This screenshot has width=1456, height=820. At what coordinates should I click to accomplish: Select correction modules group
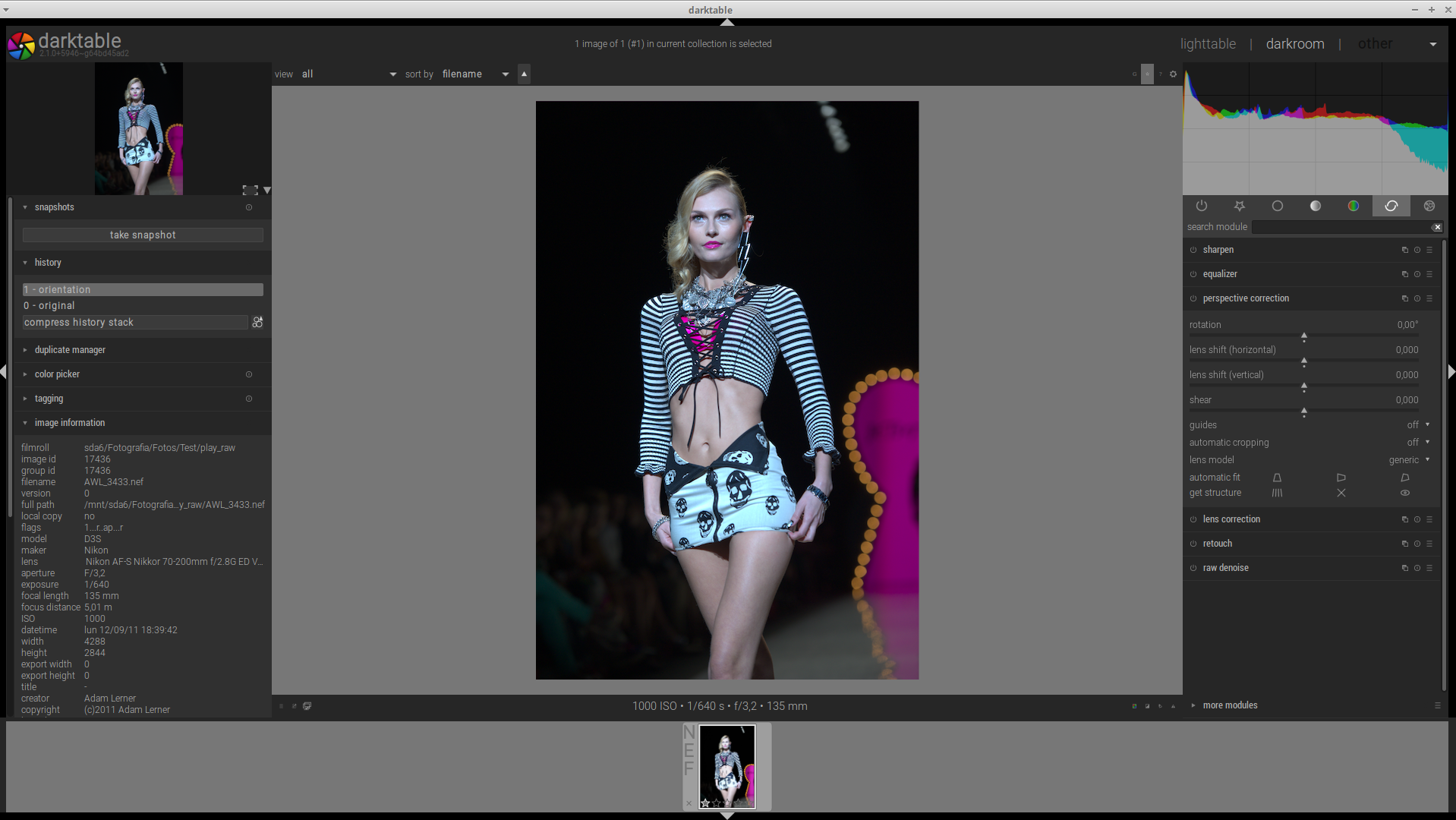pos(1391,206)
